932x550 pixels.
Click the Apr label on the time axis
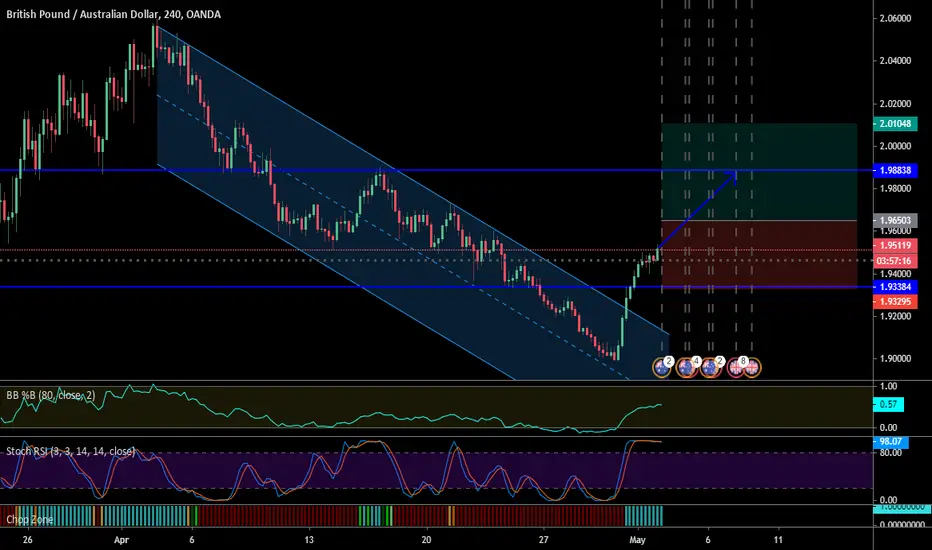pyautogui.click(x=121, y=540)
